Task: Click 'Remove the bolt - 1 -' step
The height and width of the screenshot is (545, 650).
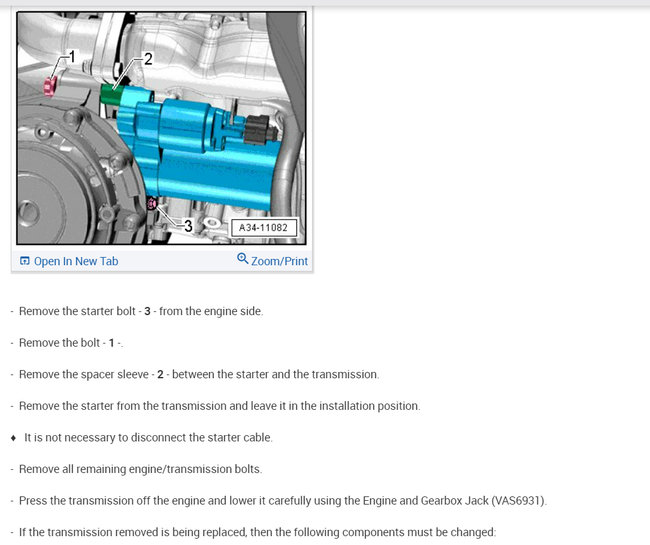Action: coord(71,343)
